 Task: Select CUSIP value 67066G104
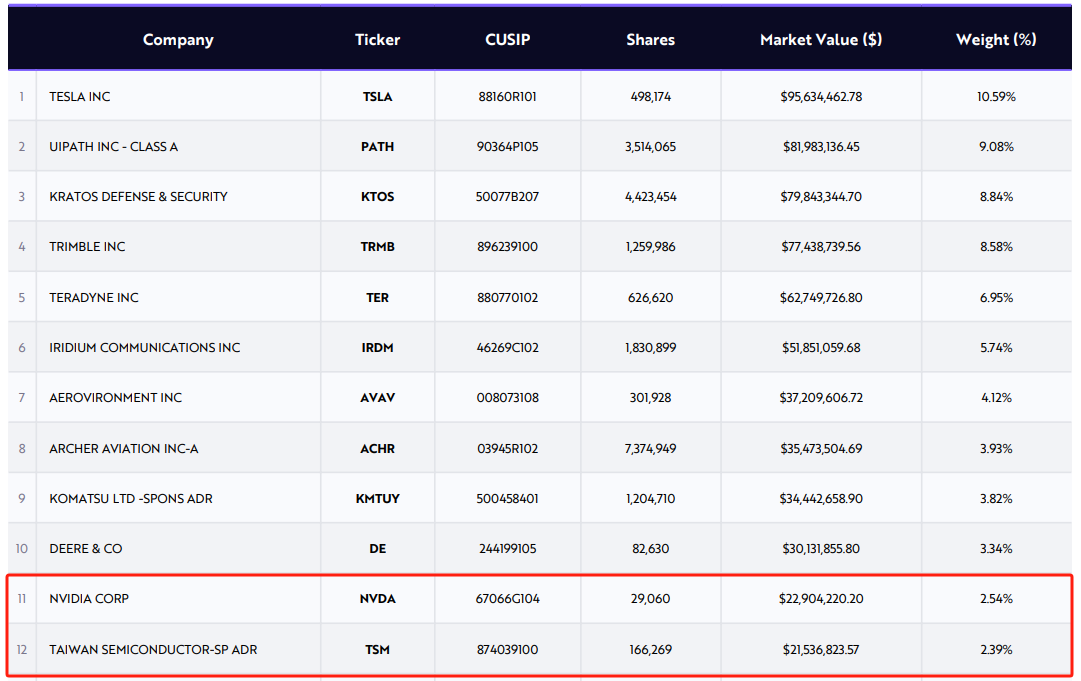[x=507, y=598]
